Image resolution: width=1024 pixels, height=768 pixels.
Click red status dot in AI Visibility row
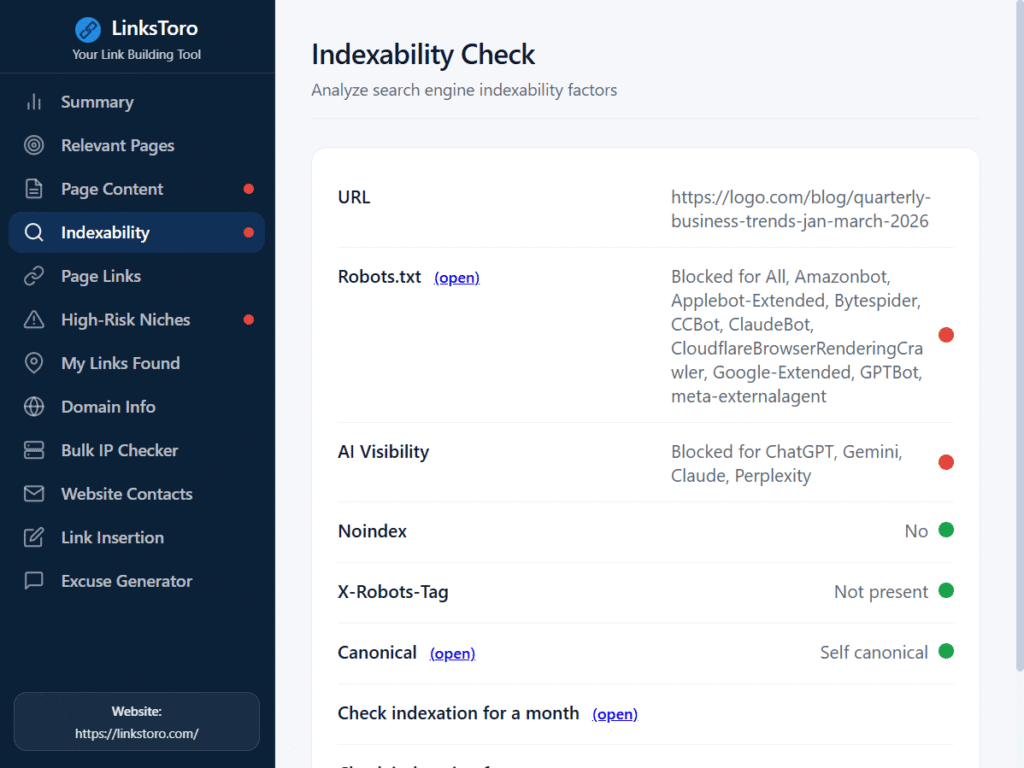click(x=946, y=462)
